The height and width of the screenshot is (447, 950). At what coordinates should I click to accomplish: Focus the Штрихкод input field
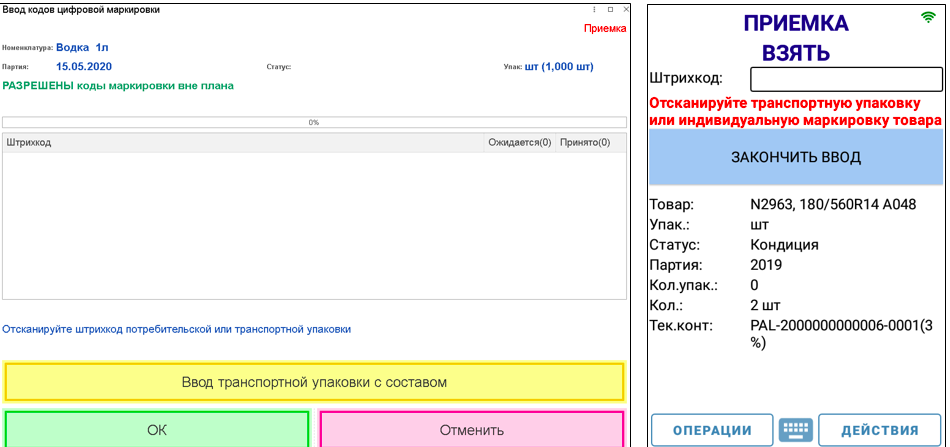pos(846,79)
